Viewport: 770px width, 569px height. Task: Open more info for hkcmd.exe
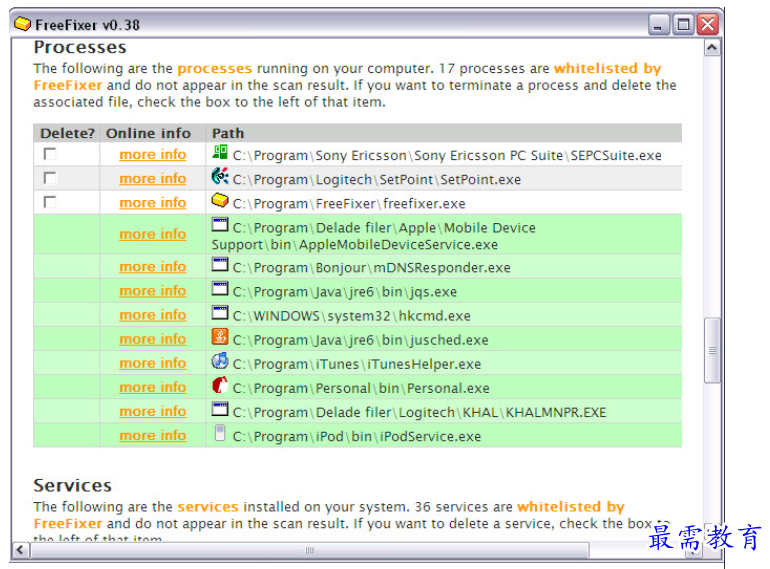point(153,315)
